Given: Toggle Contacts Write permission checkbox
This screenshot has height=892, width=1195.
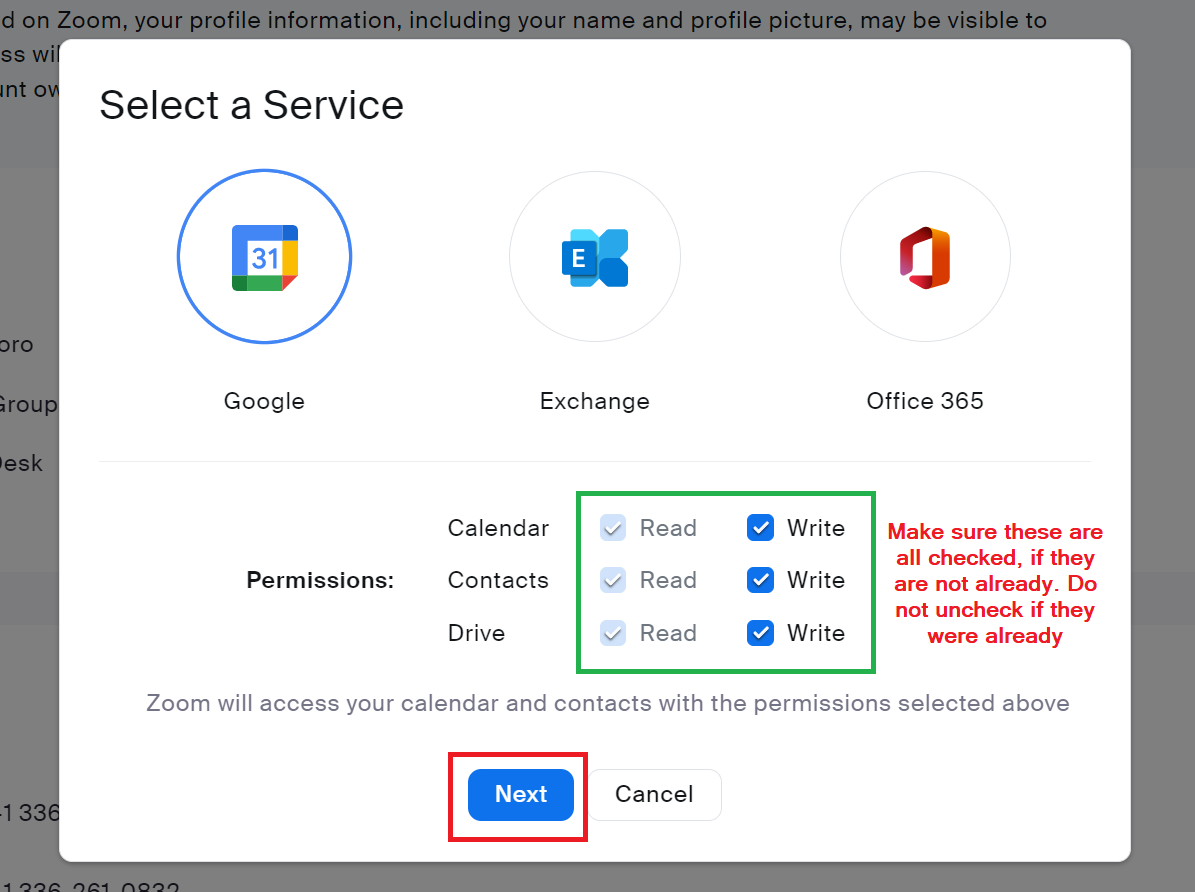Looking at the screenshot, I should [x=761, y=580].
